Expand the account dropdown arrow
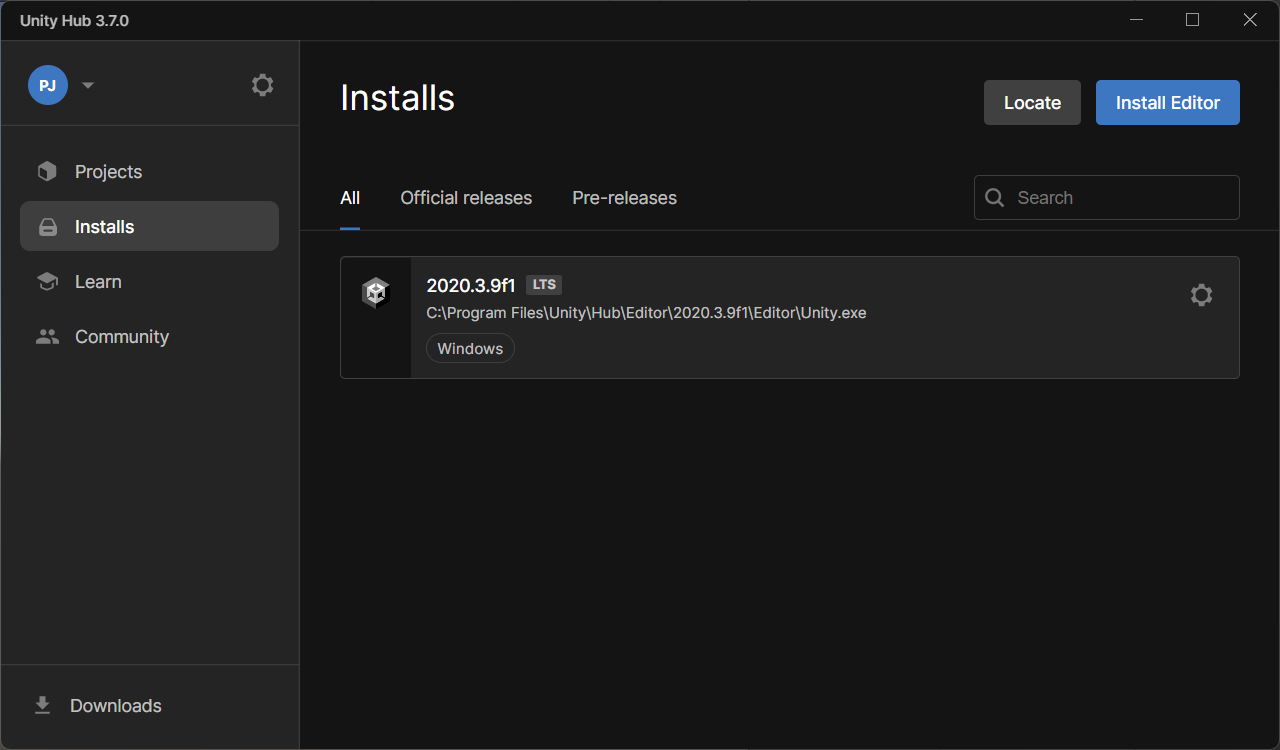 pyautogui.click(x=88, y=85)
